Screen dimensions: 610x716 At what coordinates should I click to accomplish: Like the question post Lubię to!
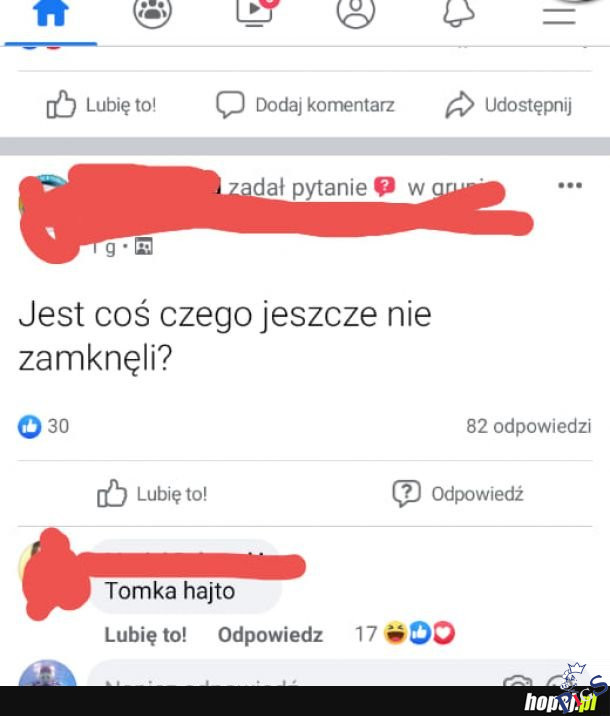(x=152, y=494)
